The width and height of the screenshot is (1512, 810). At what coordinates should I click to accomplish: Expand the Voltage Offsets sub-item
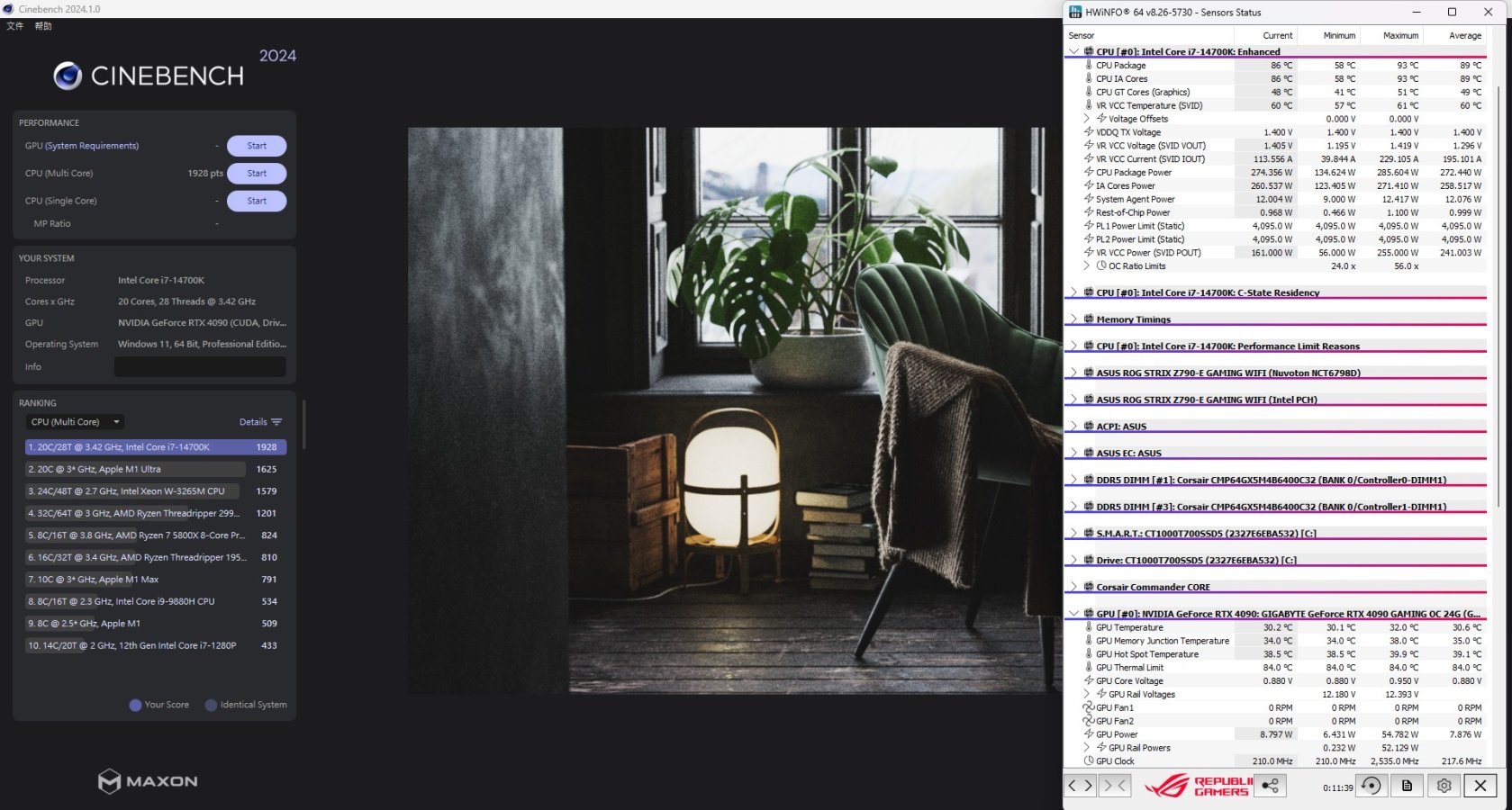(x=1087, y=119)
